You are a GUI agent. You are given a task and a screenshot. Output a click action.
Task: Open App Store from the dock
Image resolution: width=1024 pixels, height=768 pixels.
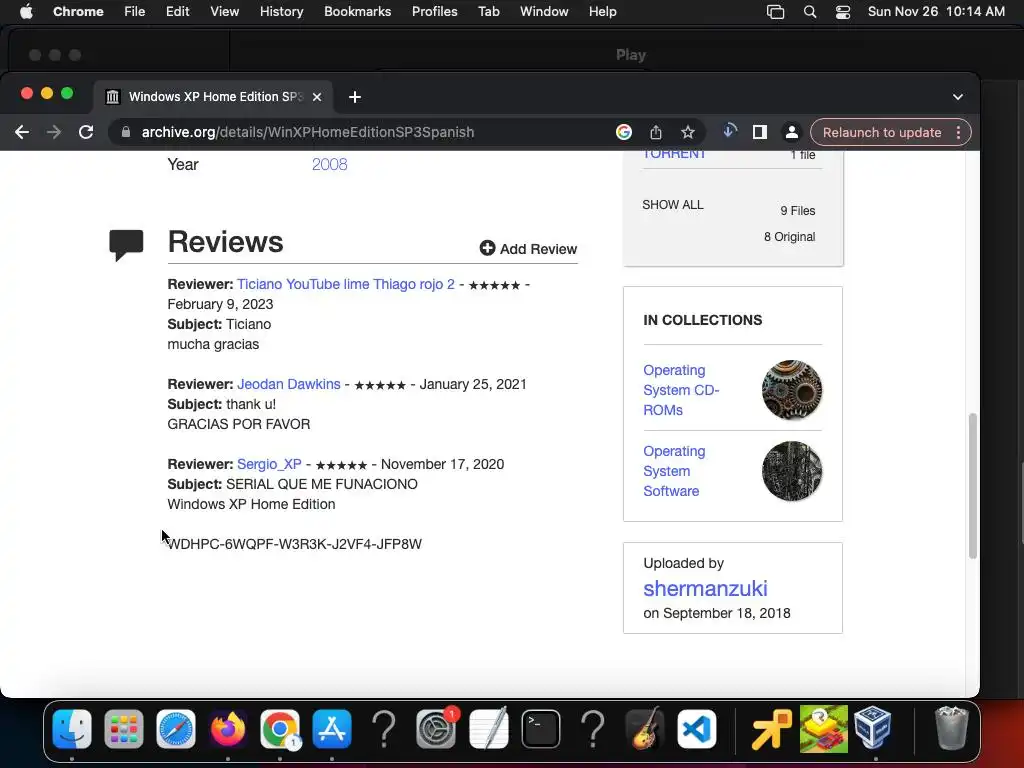[332, 728]
